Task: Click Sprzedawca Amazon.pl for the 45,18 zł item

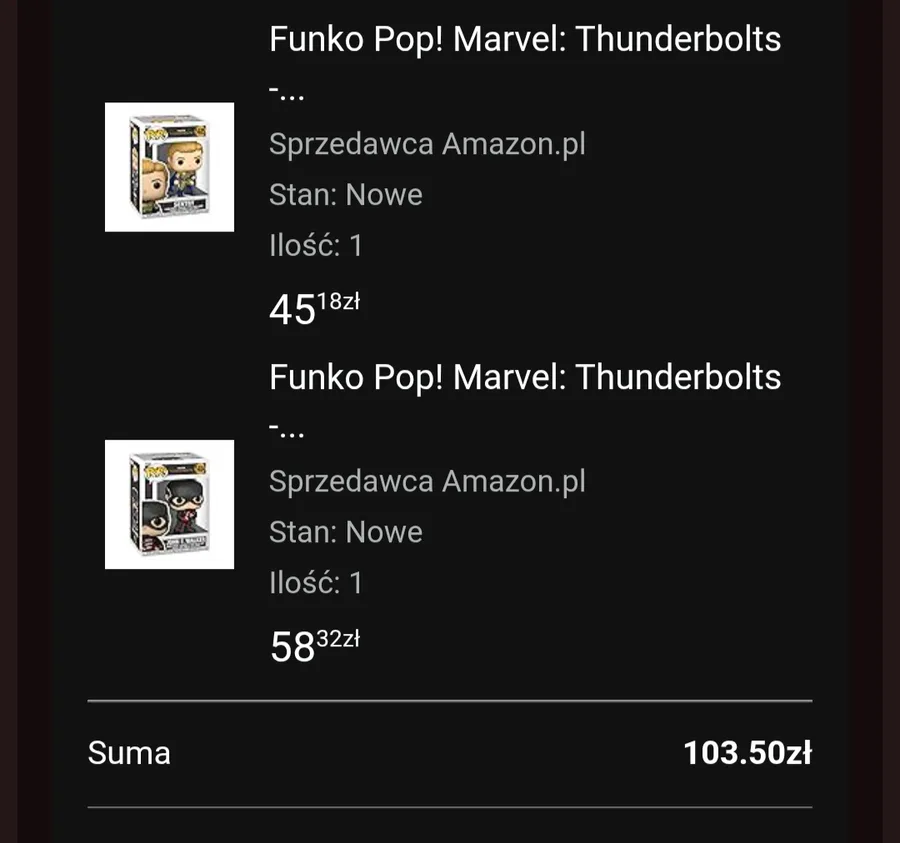Action: [427, 144]
